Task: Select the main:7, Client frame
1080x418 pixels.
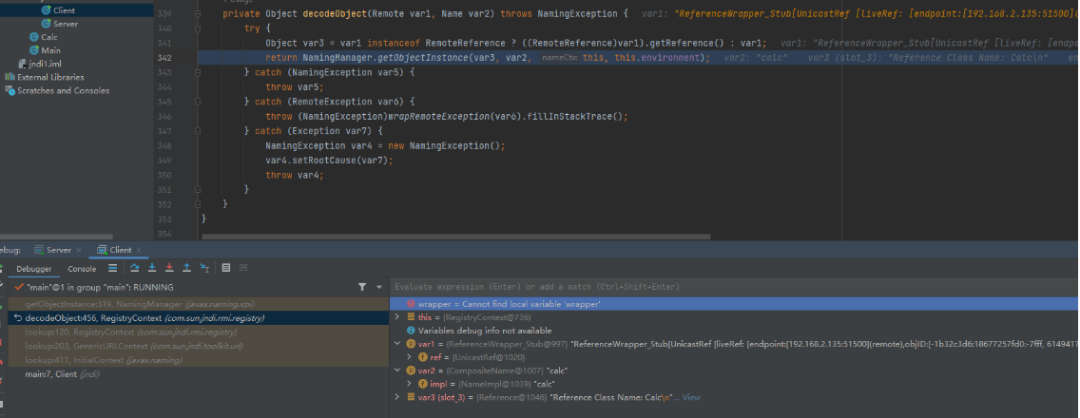Action: 198,374
